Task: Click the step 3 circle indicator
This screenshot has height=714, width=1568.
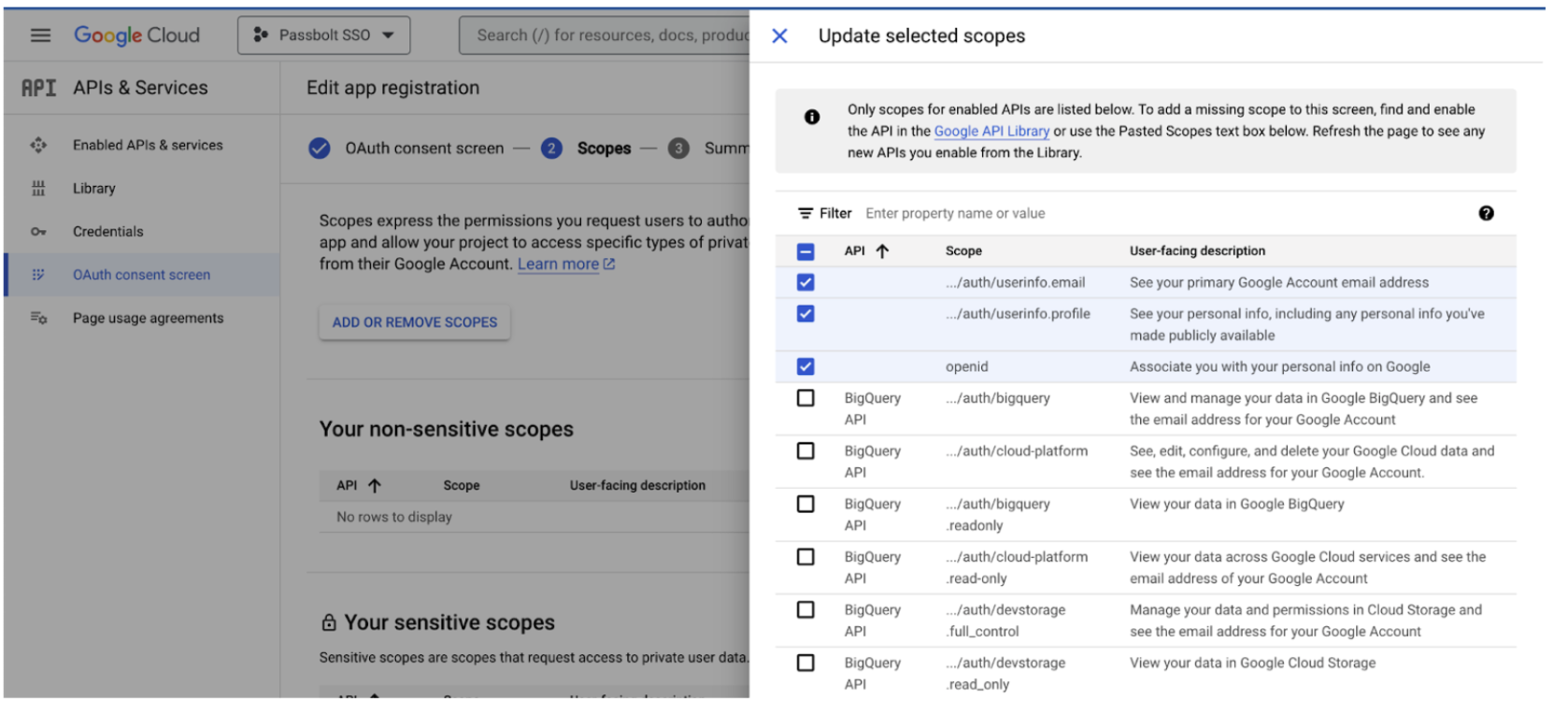Action: pyautogui.click(x=678, y=148)
